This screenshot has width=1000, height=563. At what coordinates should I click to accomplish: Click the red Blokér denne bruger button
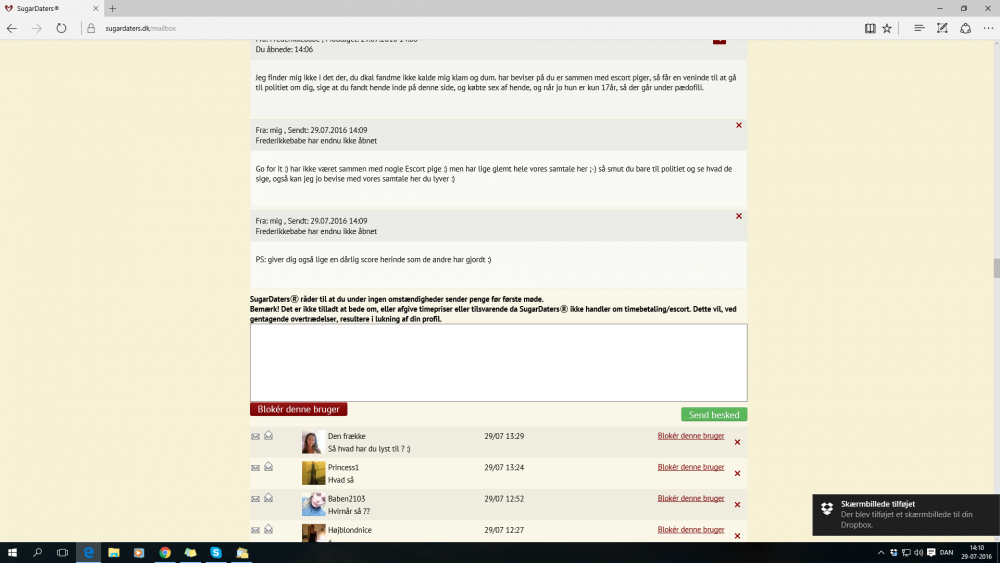(x=298, y=409)
